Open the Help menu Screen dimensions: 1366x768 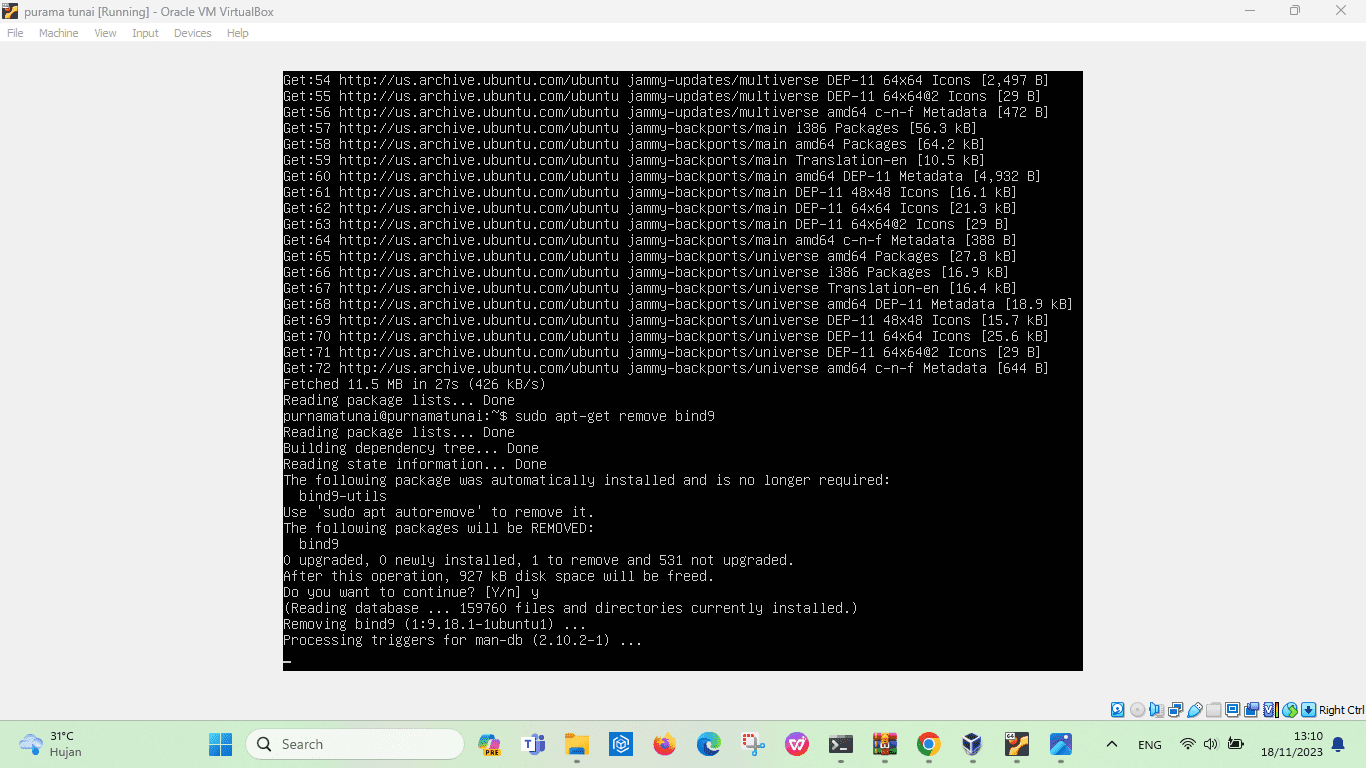237,33
